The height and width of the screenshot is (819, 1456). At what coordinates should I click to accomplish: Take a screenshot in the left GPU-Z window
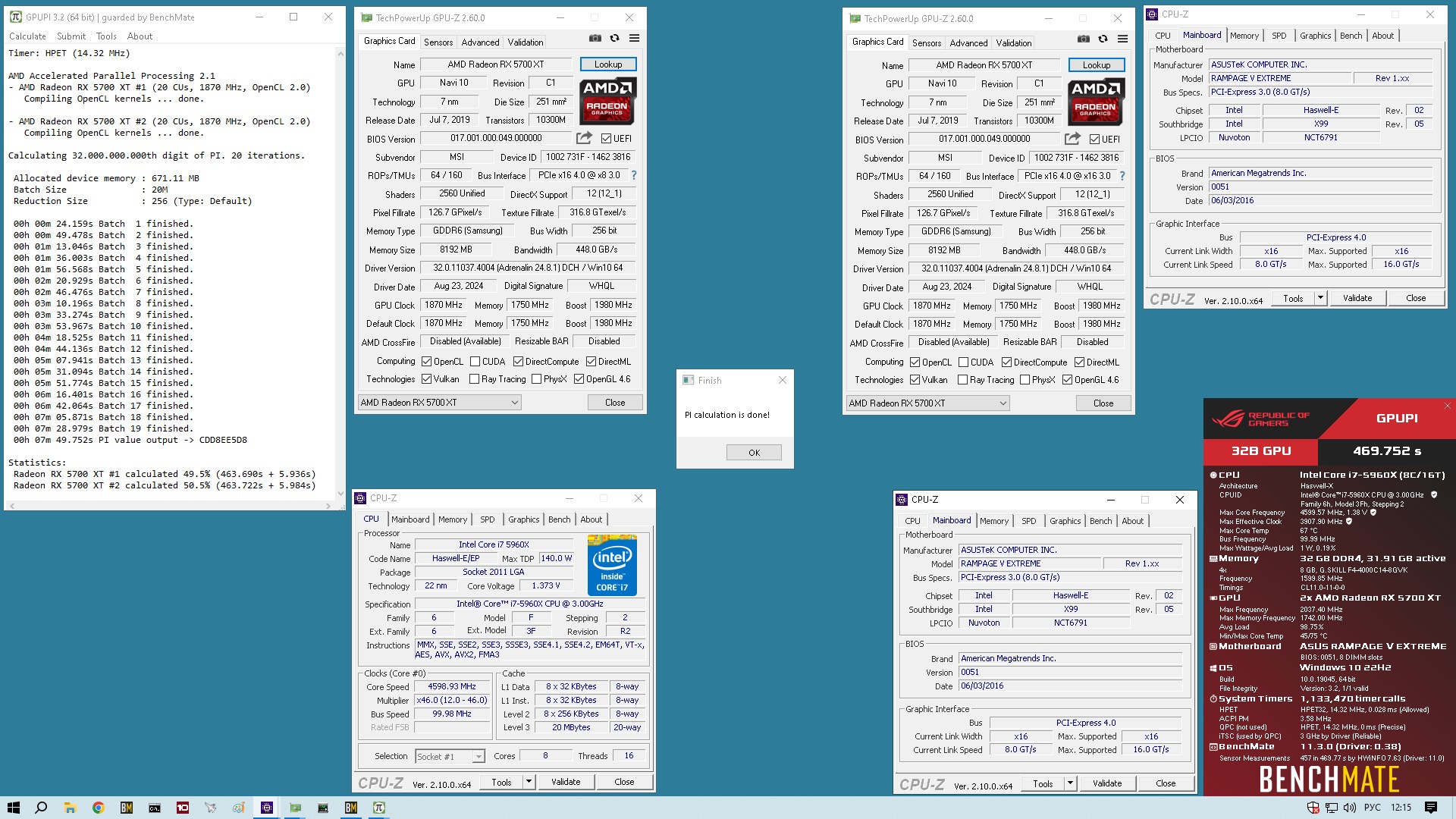(x=595, y=38)
